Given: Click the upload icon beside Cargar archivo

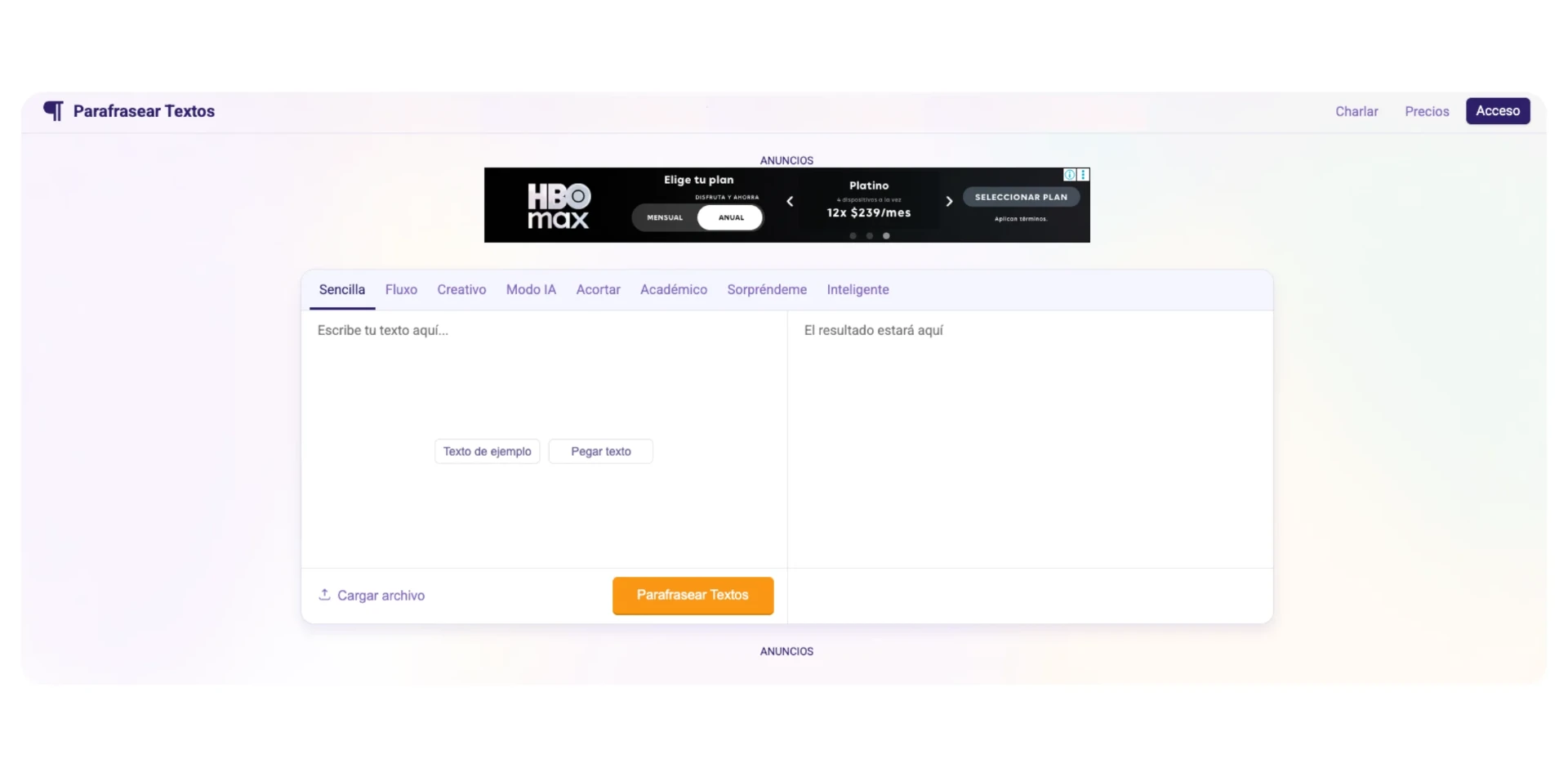Looking at the screenshot, I should tap(324, 595).
